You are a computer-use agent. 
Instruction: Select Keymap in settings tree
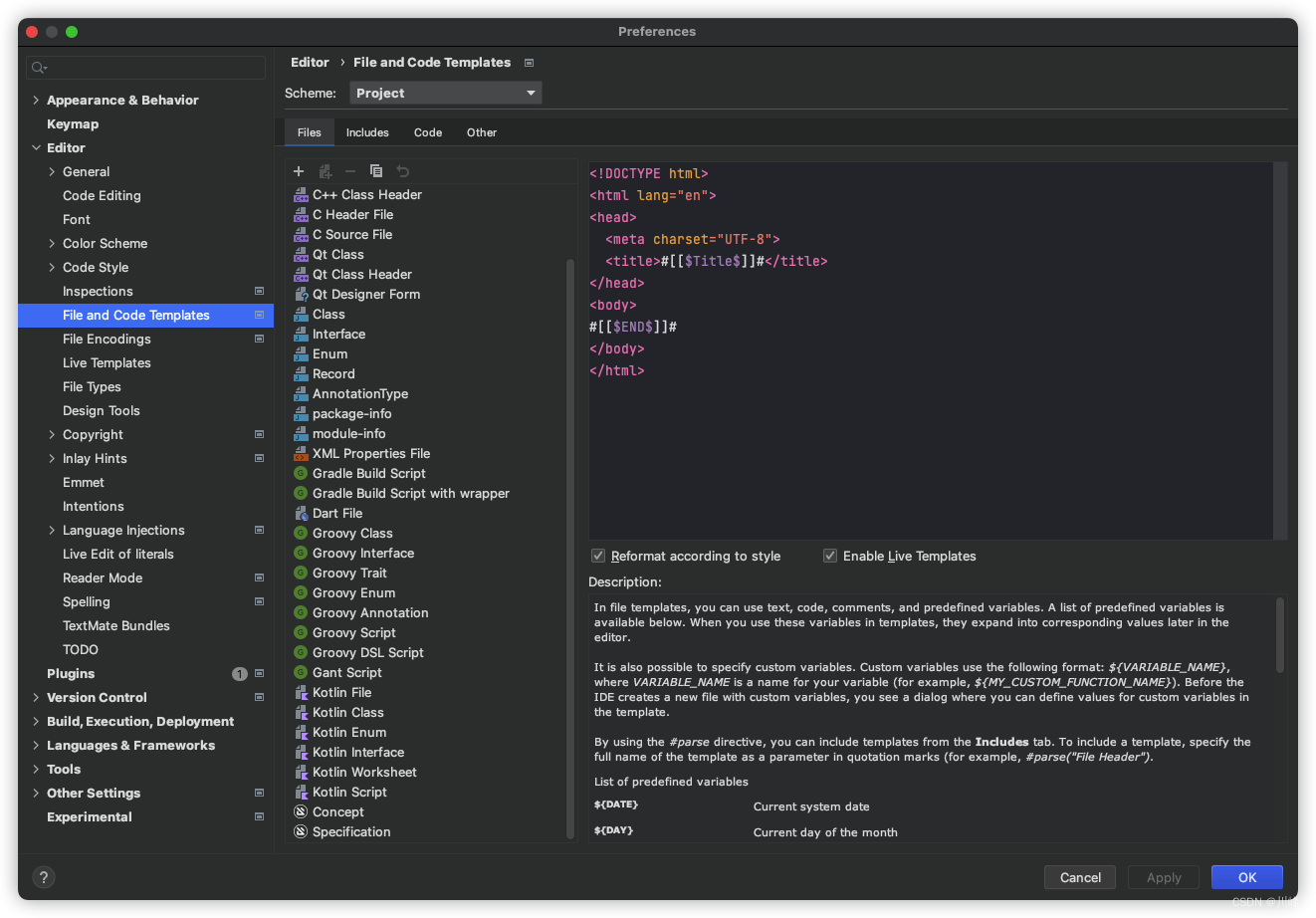[73, 124]
